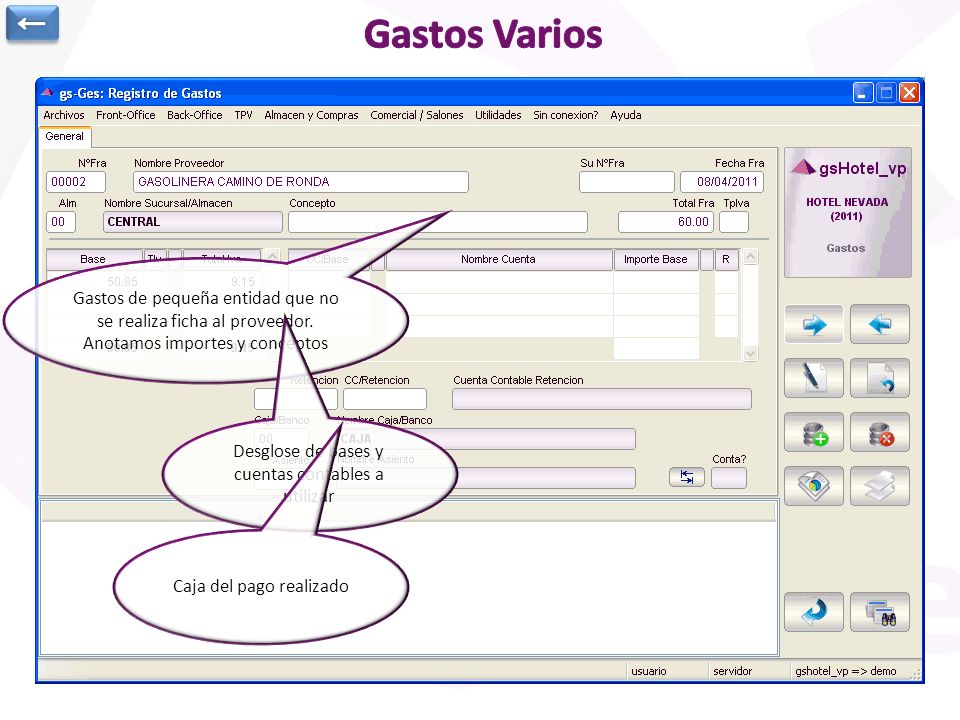
Task: Click the Nombre Proveedor field
Action: pyautogui.click(x=301, y=182)
